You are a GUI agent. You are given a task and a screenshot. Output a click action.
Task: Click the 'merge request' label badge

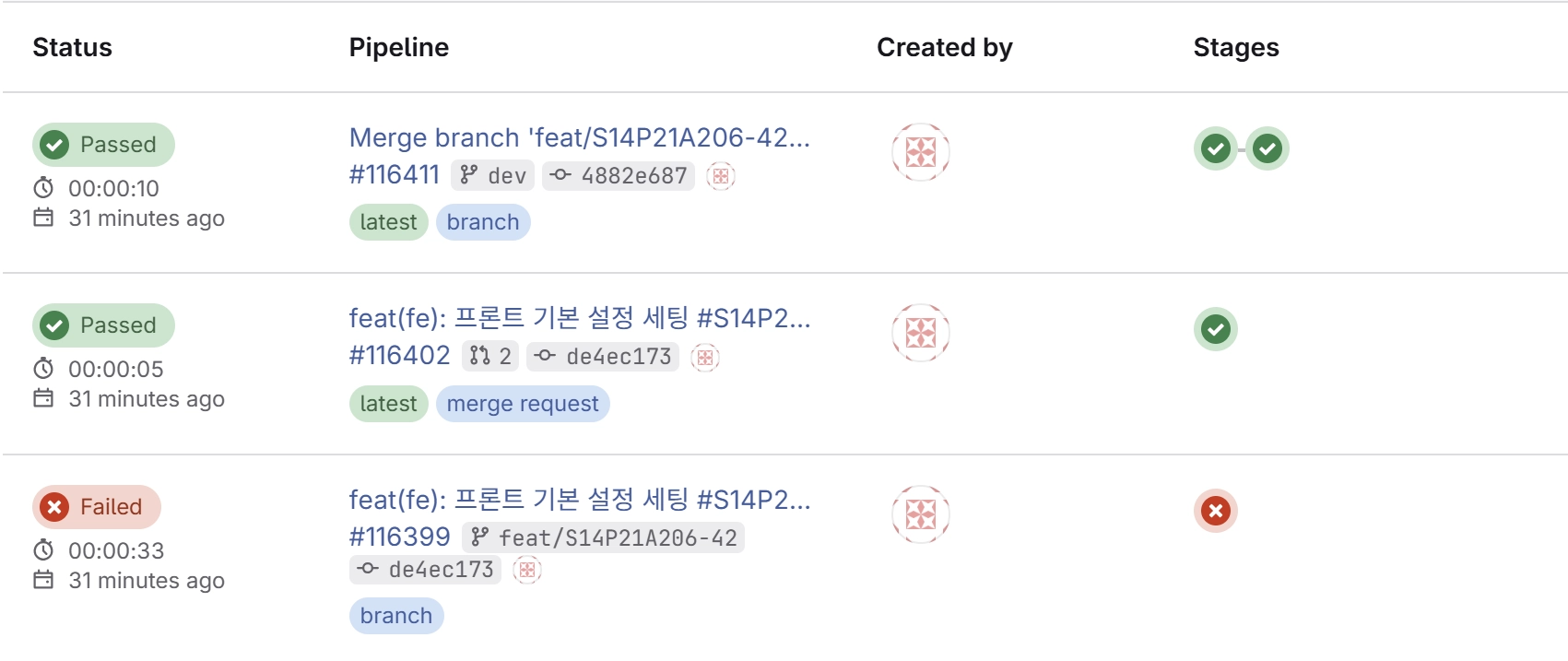(x=523, y=404)
